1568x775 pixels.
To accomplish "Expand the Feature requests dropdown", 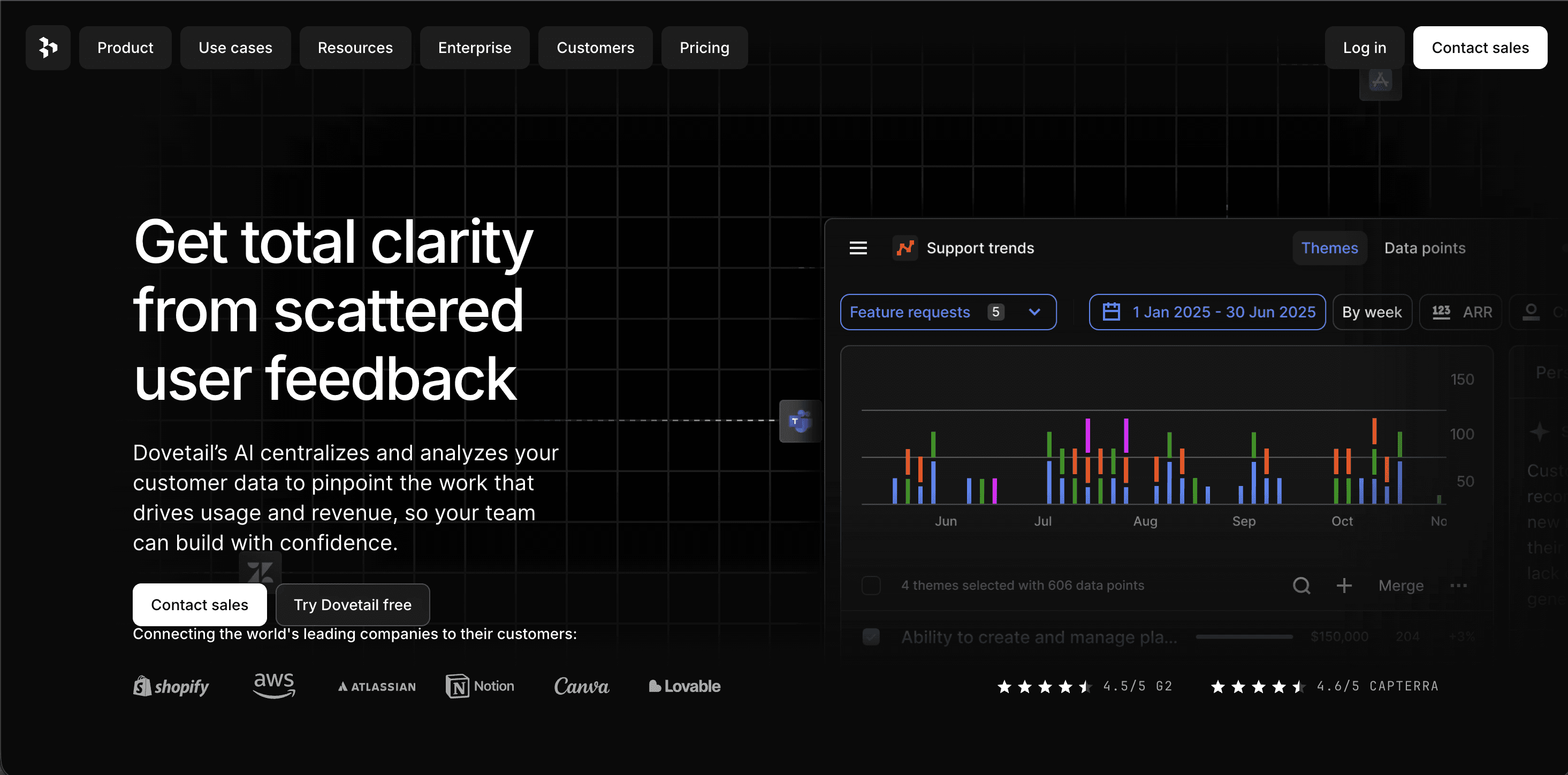I will (948, 311).
